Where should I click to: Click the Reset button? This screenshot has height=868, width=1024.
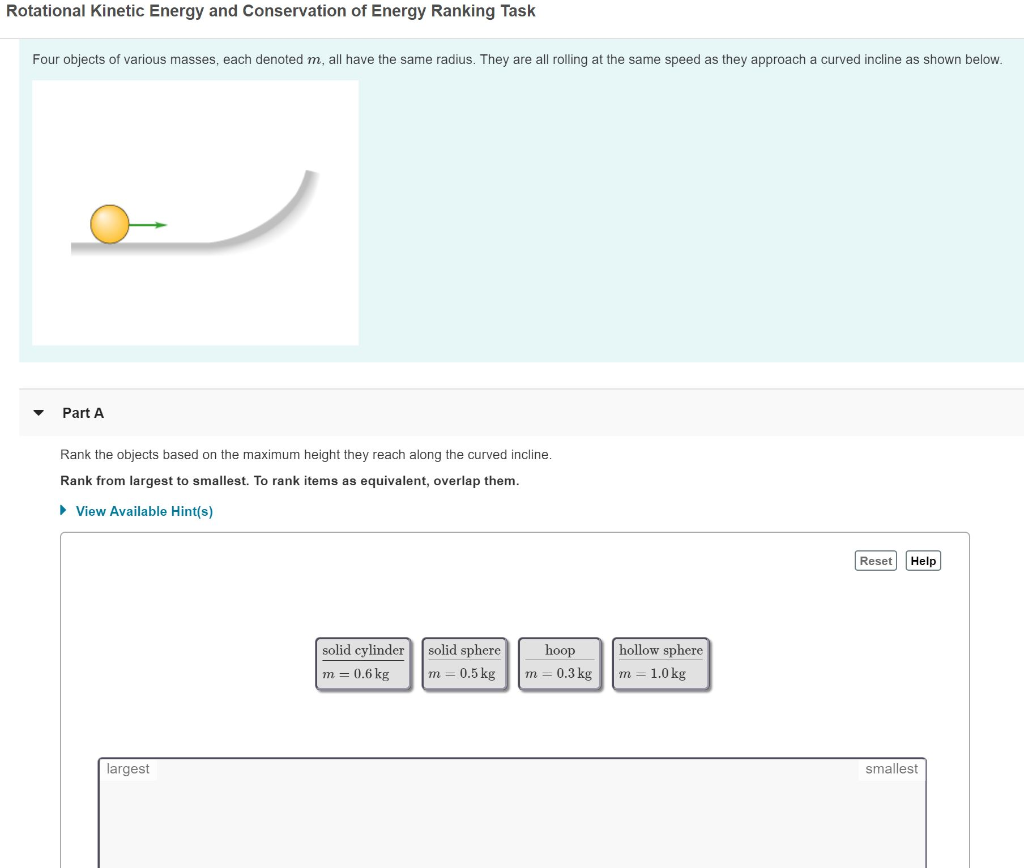875,560
